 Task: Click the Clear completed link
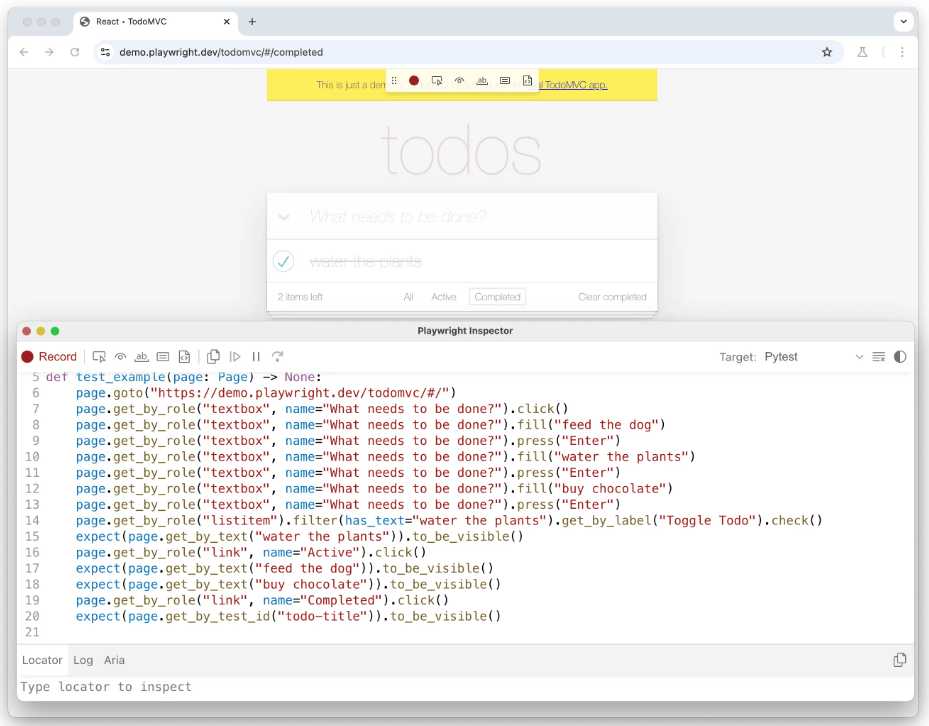click(612, 297)
